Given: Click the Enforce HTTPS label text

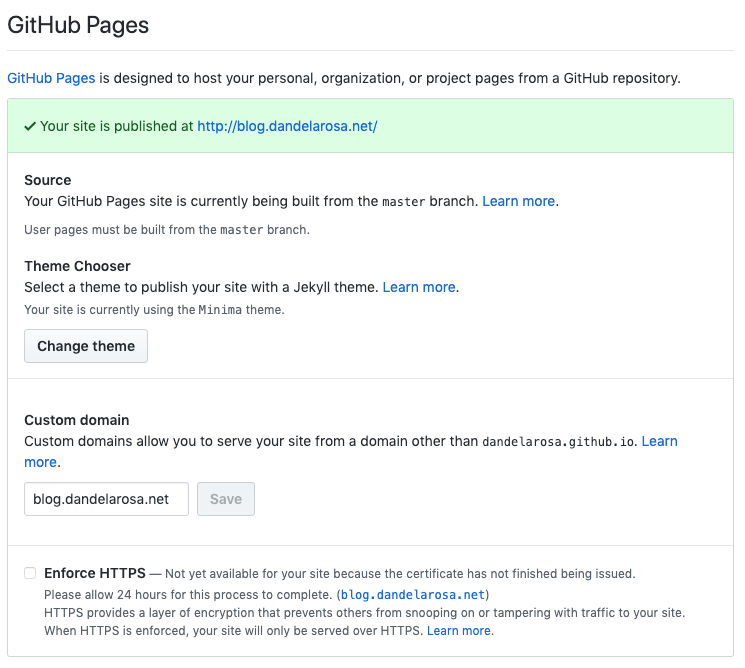Looking at the screenshot, I should (x=95, y=573).
